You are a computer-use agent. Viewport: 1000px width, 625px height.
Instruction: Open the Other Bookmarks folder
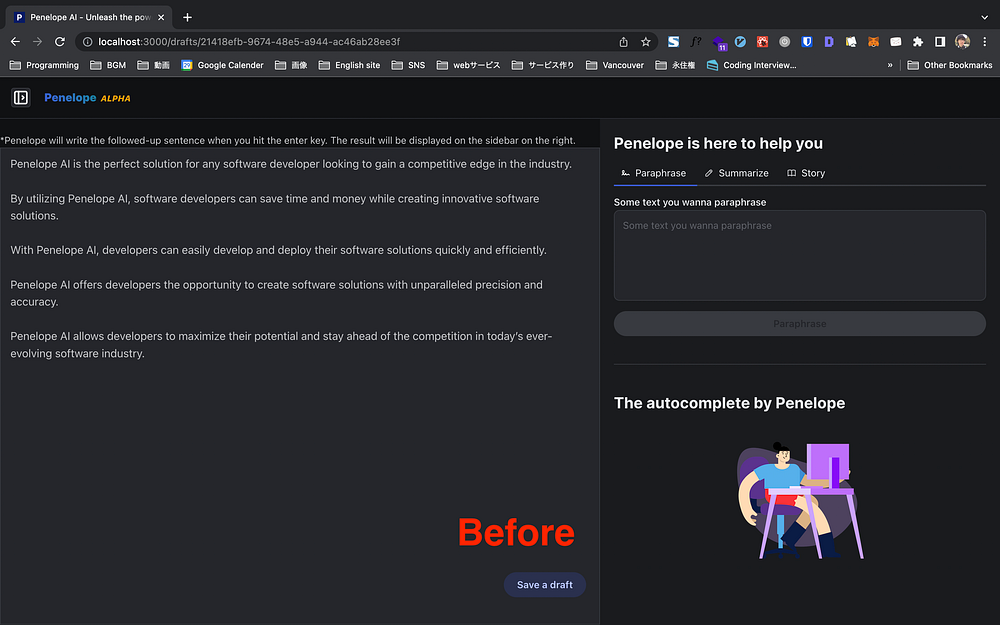950,65
